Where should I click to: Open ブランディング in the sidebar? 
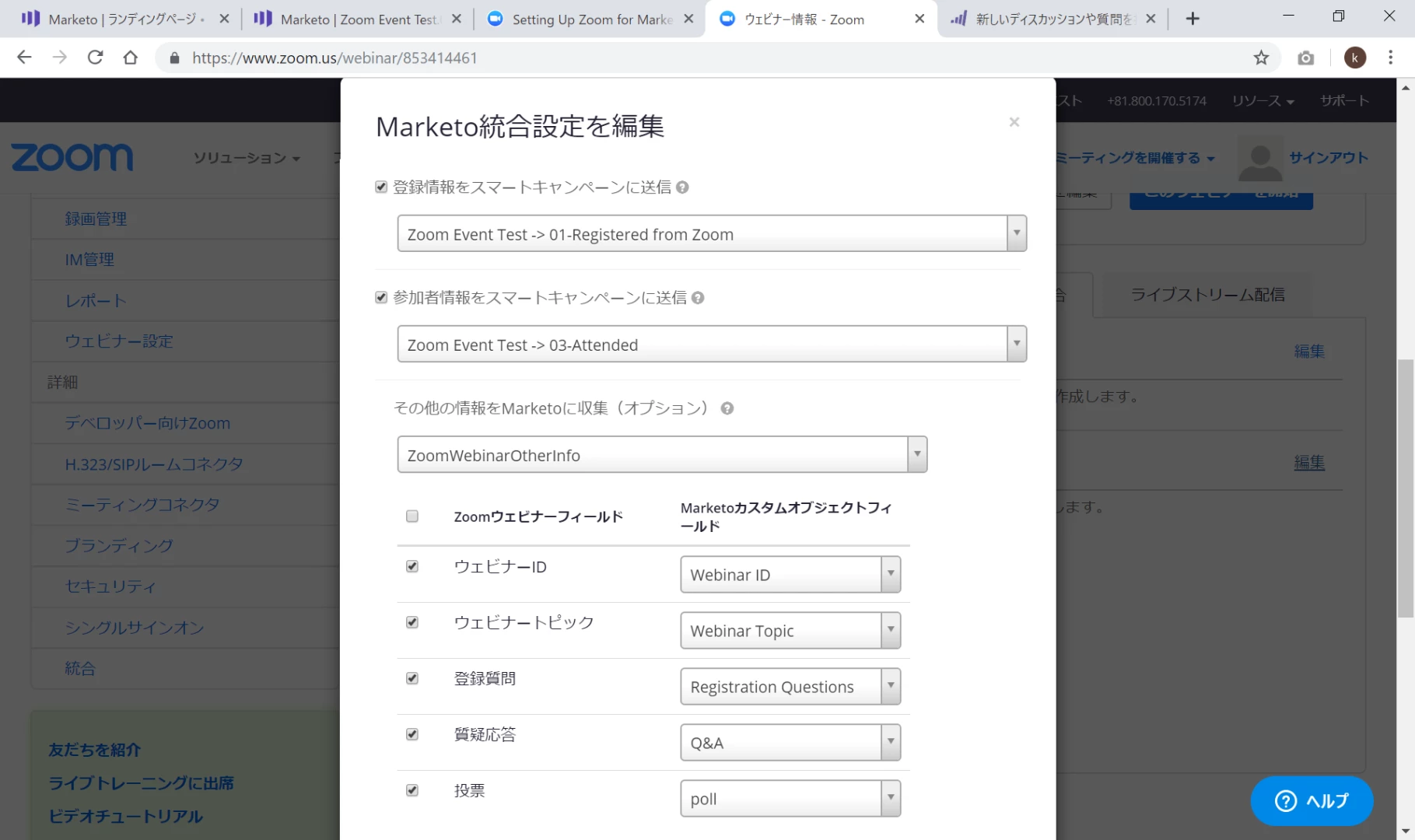pyautogui.click(x=119, y=545)
